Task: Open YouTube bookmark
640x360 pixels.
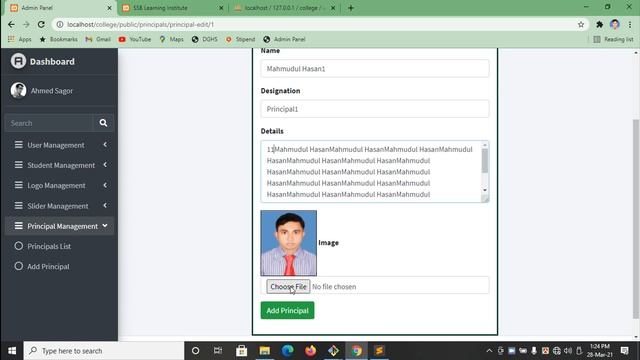Action: 135,39
